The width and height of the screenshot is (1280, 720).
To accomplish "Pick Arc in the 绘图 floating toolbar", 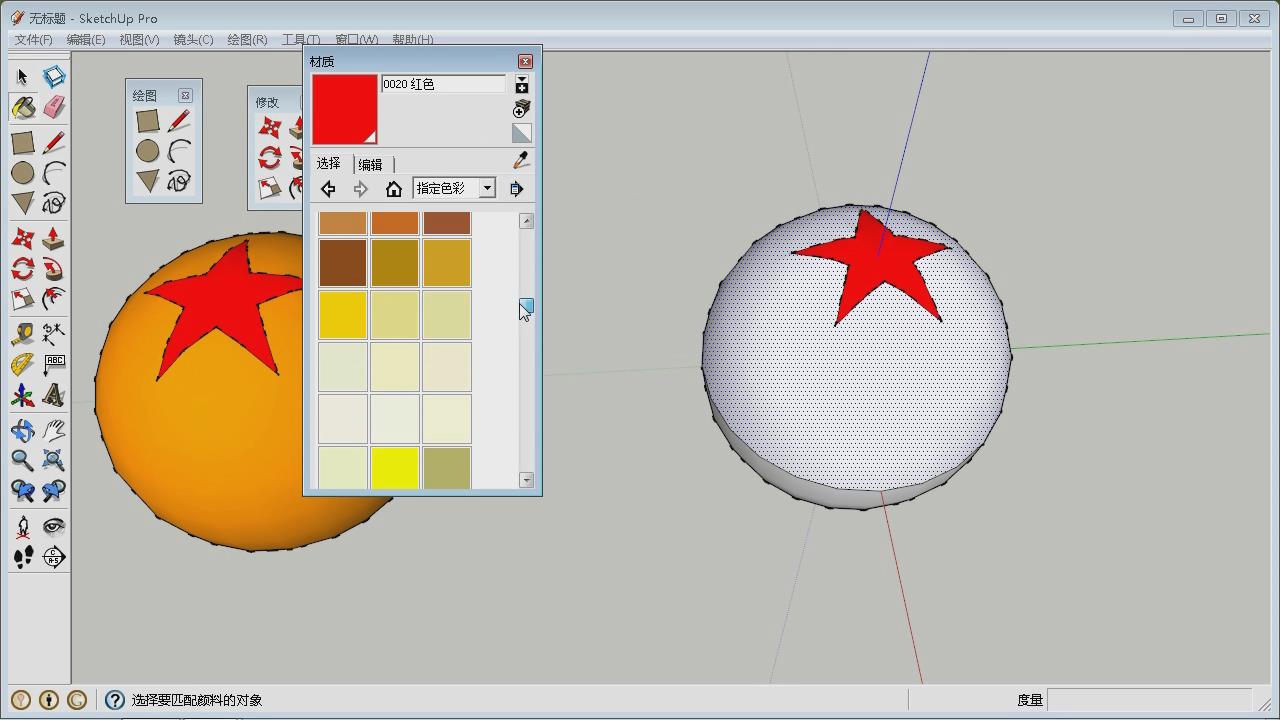I will (179, 151).
